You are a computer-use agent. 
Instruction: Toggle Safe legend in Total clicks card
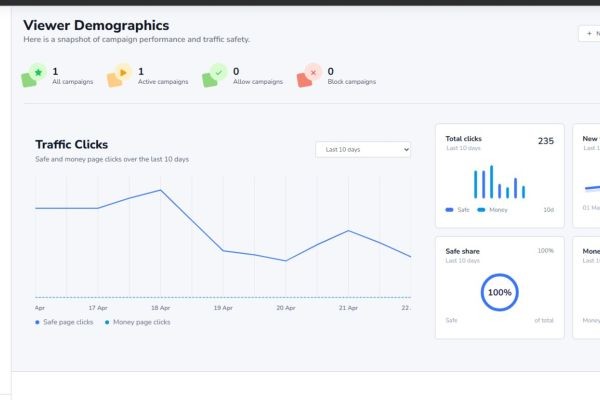coord(457,210)
